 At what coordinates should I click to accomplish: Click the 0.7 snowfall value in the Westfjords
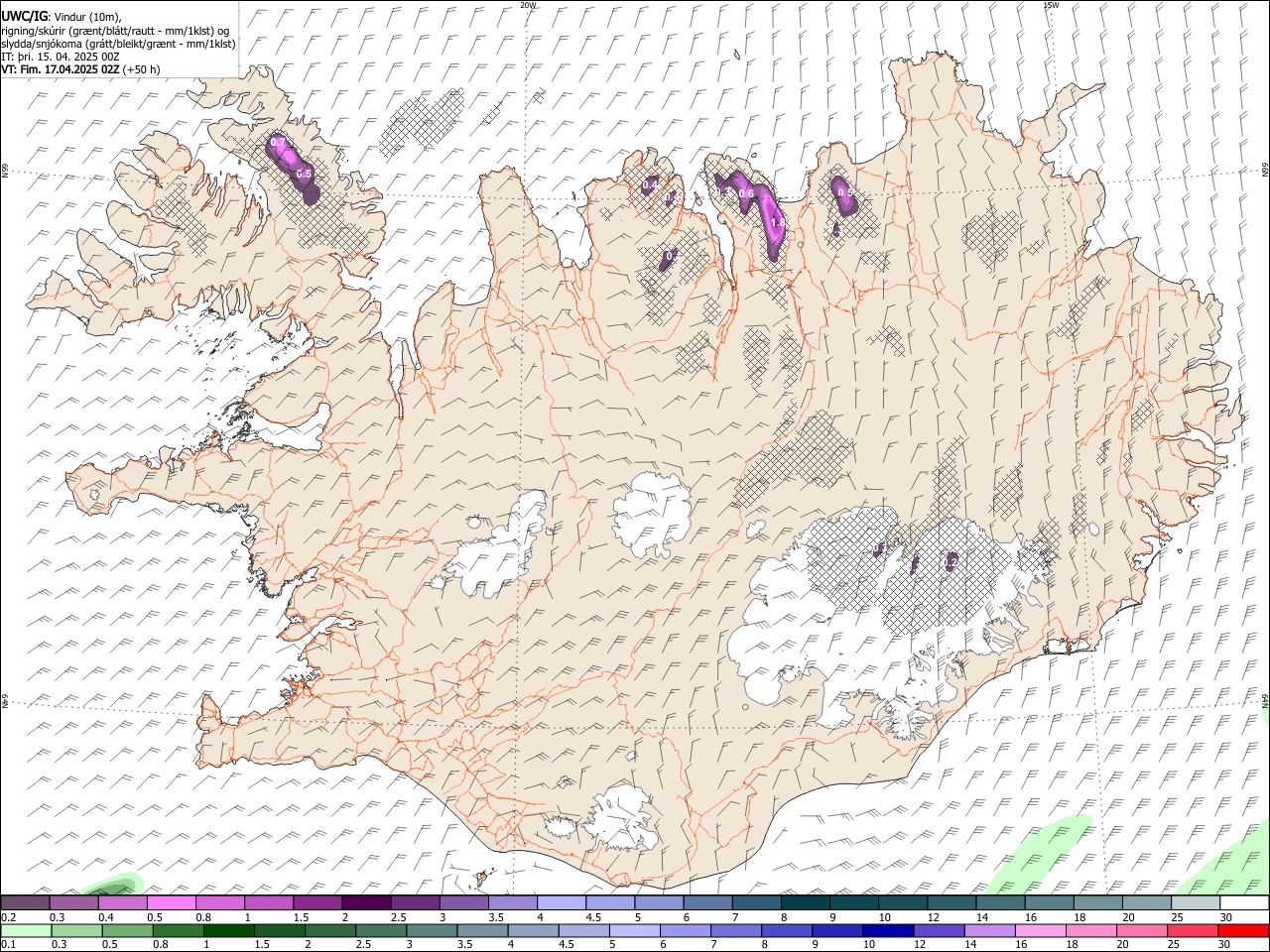coord(278,143)
